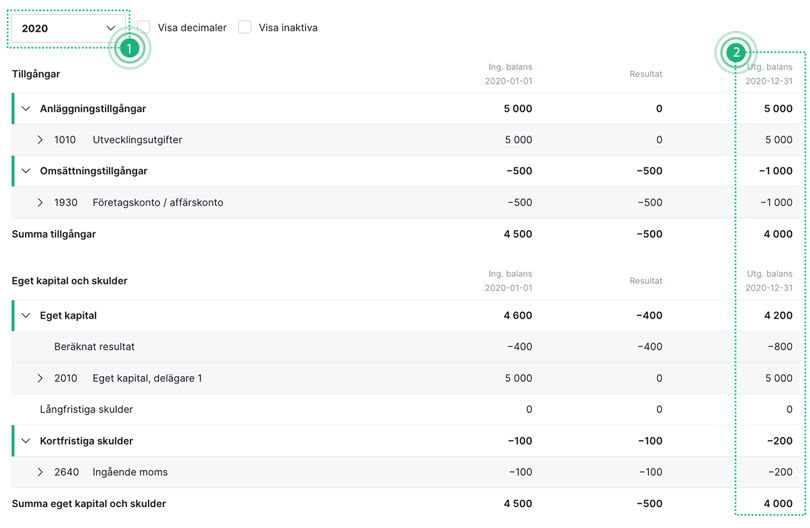This screenshot has height=528, width=810.
Task: Click the green step 2 marker
Action: [736, 53]
